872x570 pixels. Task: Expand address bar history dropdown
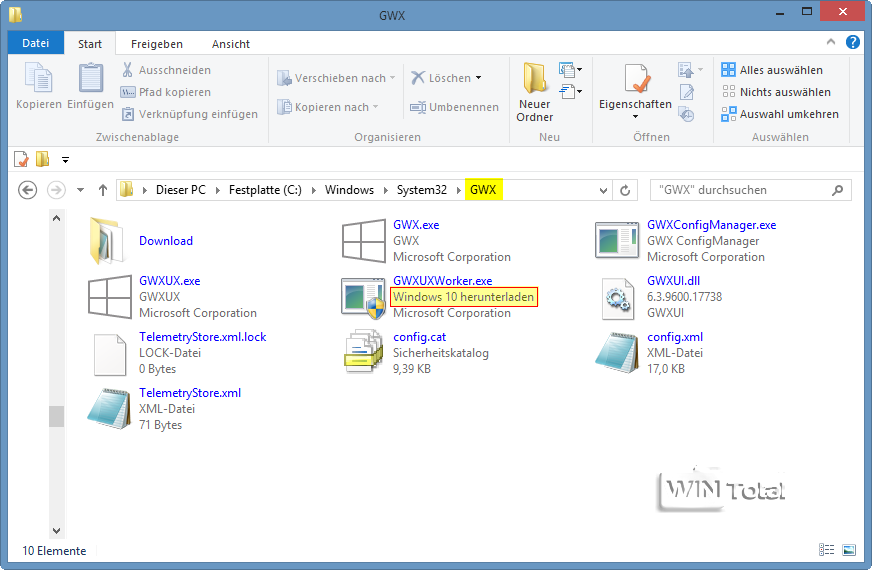point(603,190)
